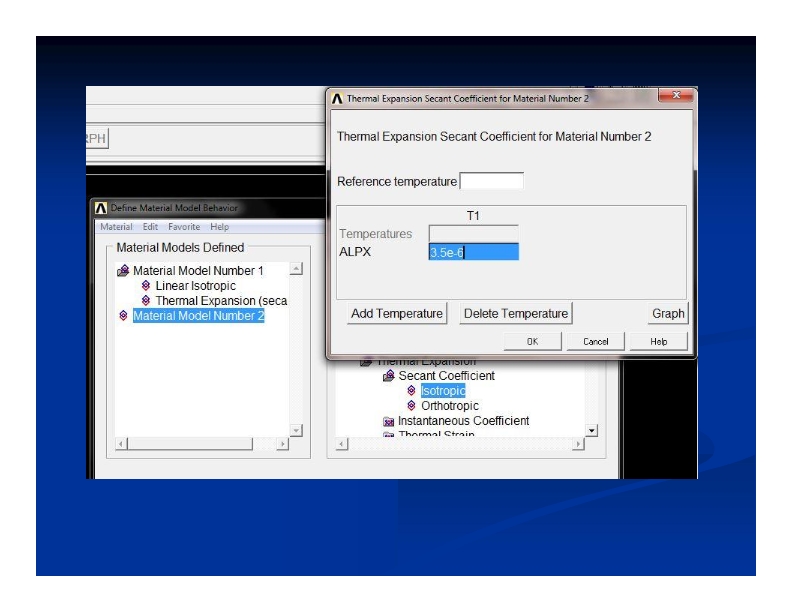
Task: Click the Material Model Number 1 folder icon
Action: coord(123,271)
